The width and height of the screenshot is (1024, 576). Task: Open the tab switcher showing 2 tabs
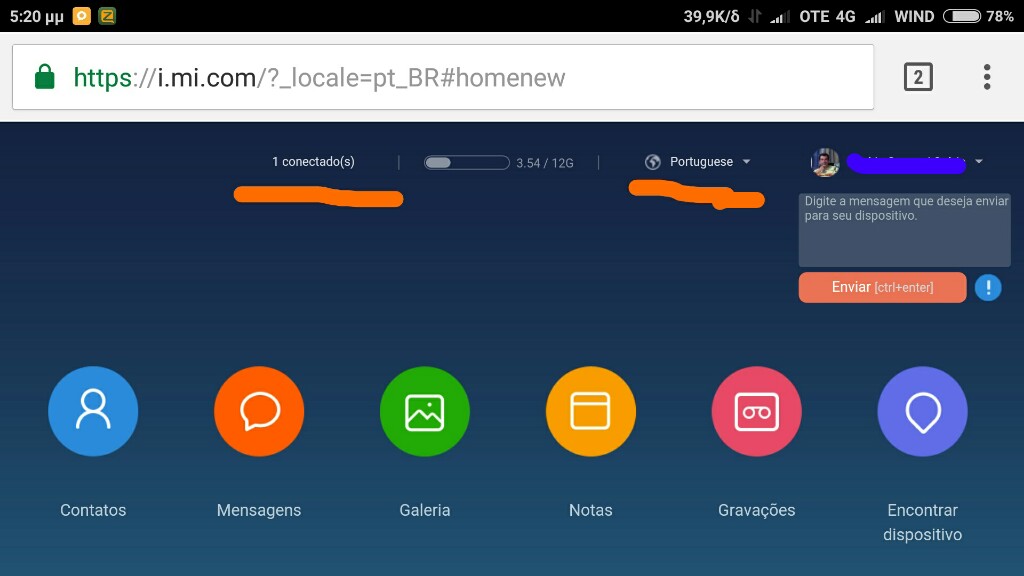coord(918,77)
